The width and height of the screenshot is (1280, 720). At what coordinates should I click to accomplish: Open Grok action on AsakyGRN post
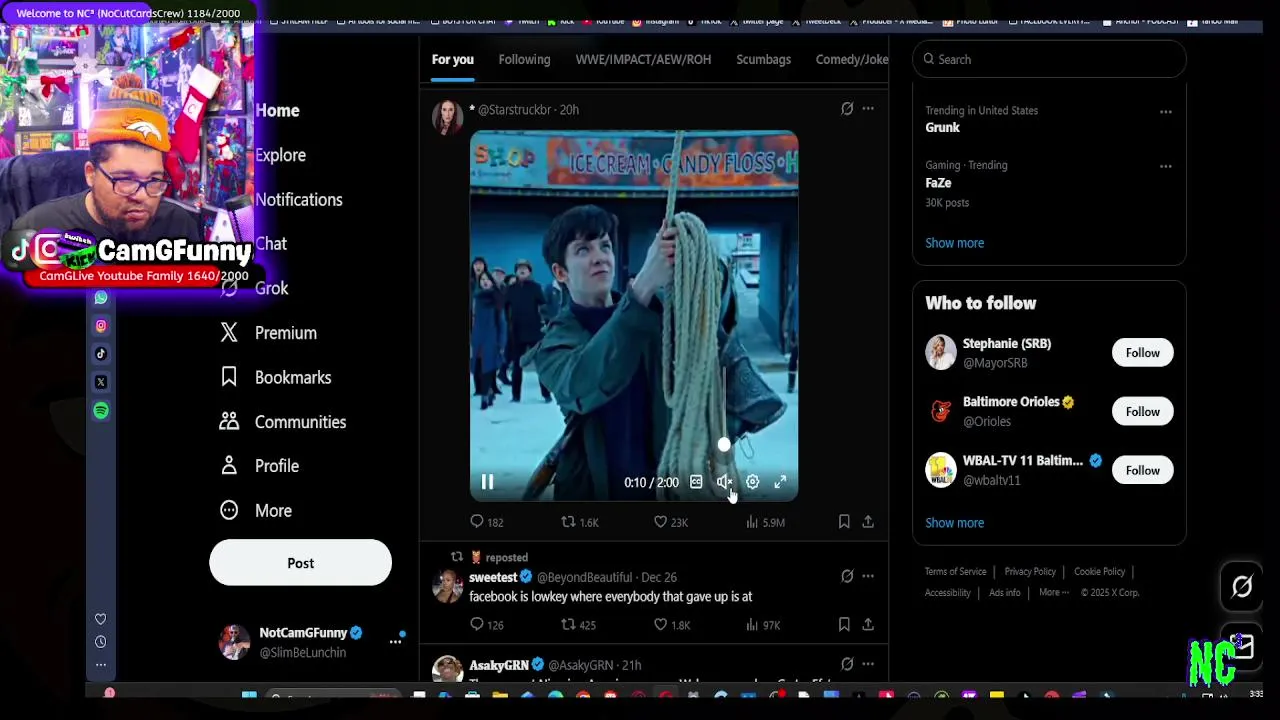click(847, 664)
